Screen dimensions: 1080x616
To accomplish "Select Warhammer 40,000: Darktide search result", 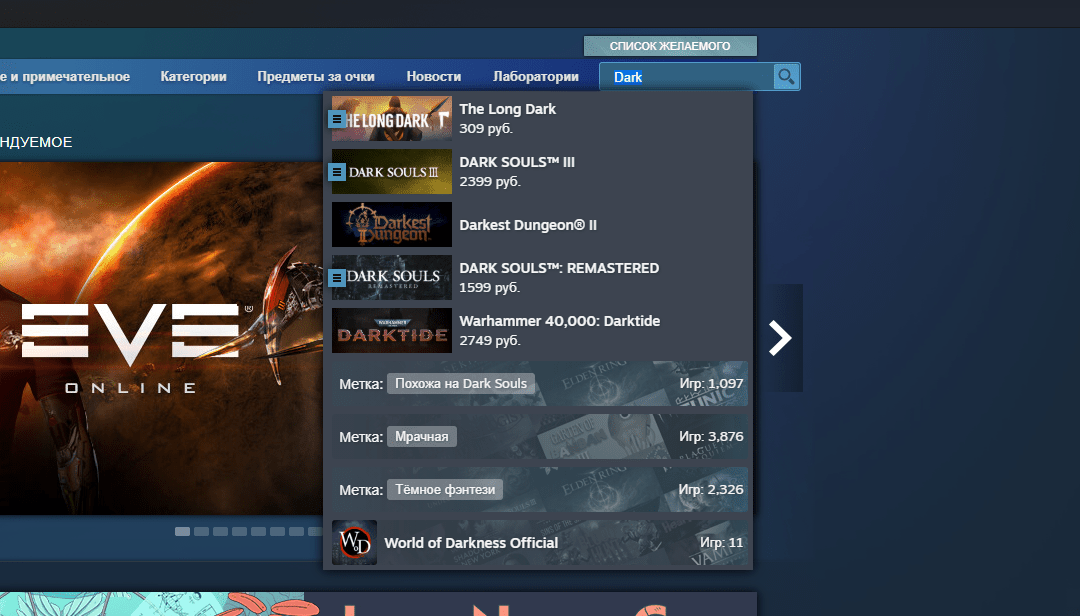I will [x=540, y=331].
